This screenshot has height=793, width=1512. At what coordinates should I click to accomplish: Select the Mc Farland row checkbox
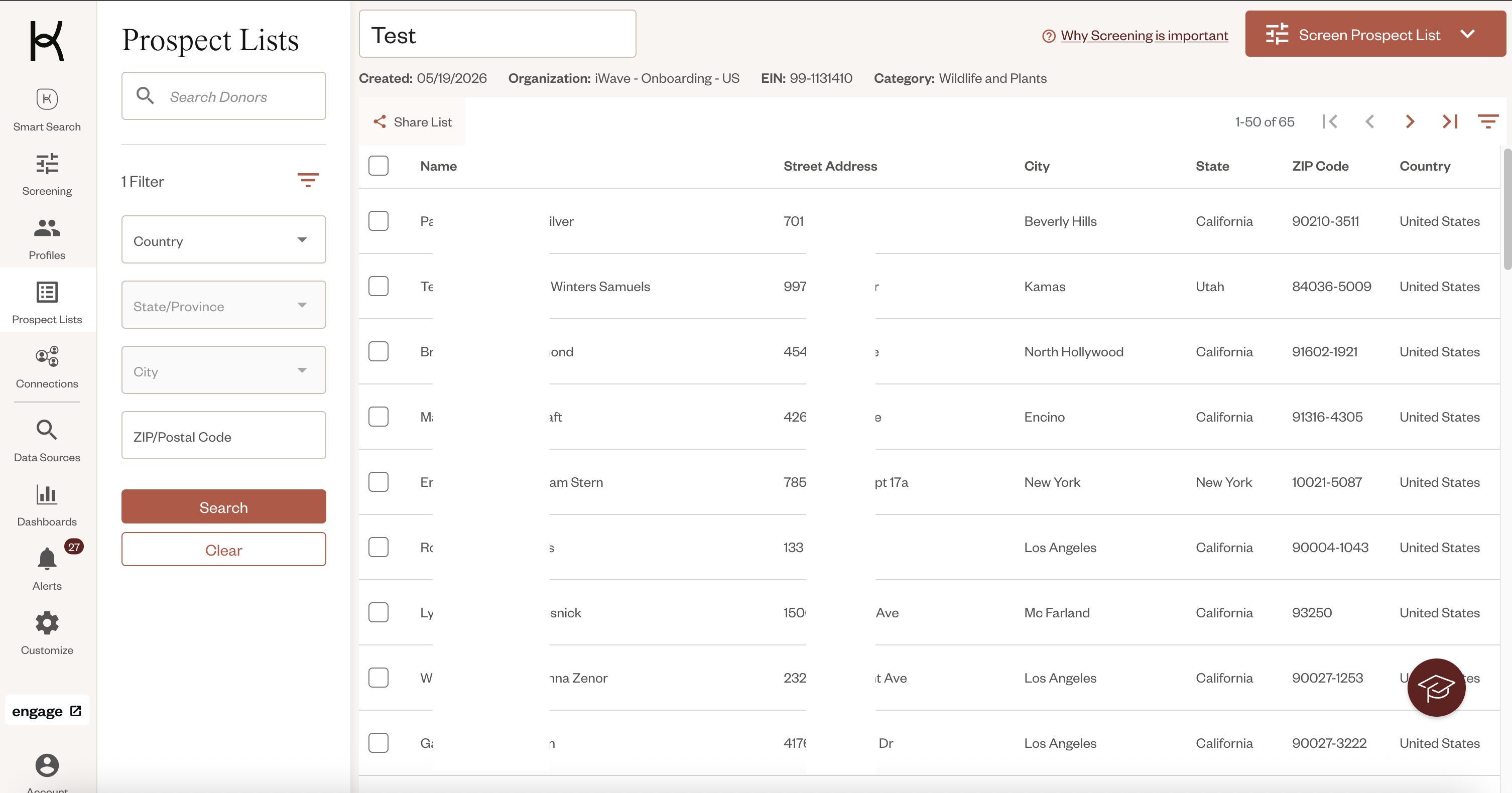click(x=379, y=612)
